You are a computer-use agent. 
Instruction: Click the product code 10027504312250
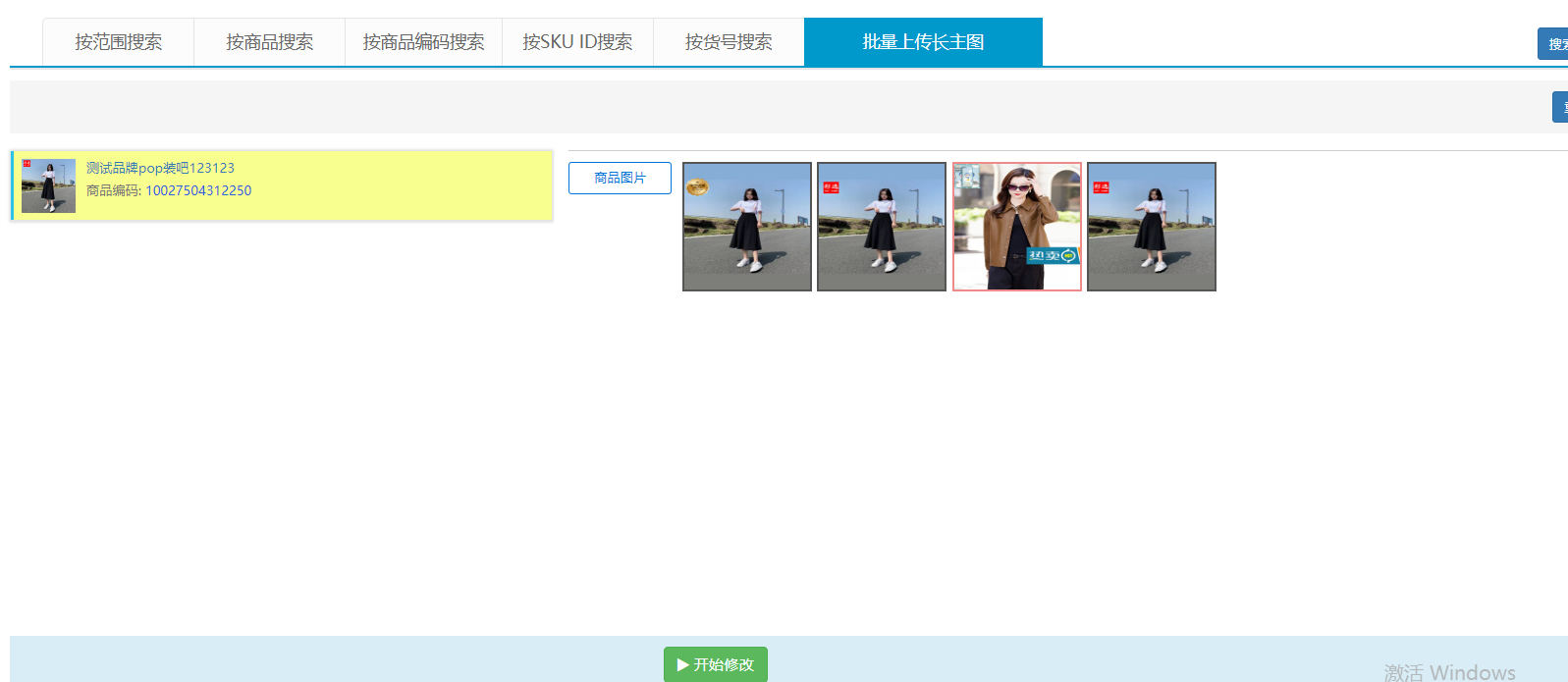tap(198, 190)
